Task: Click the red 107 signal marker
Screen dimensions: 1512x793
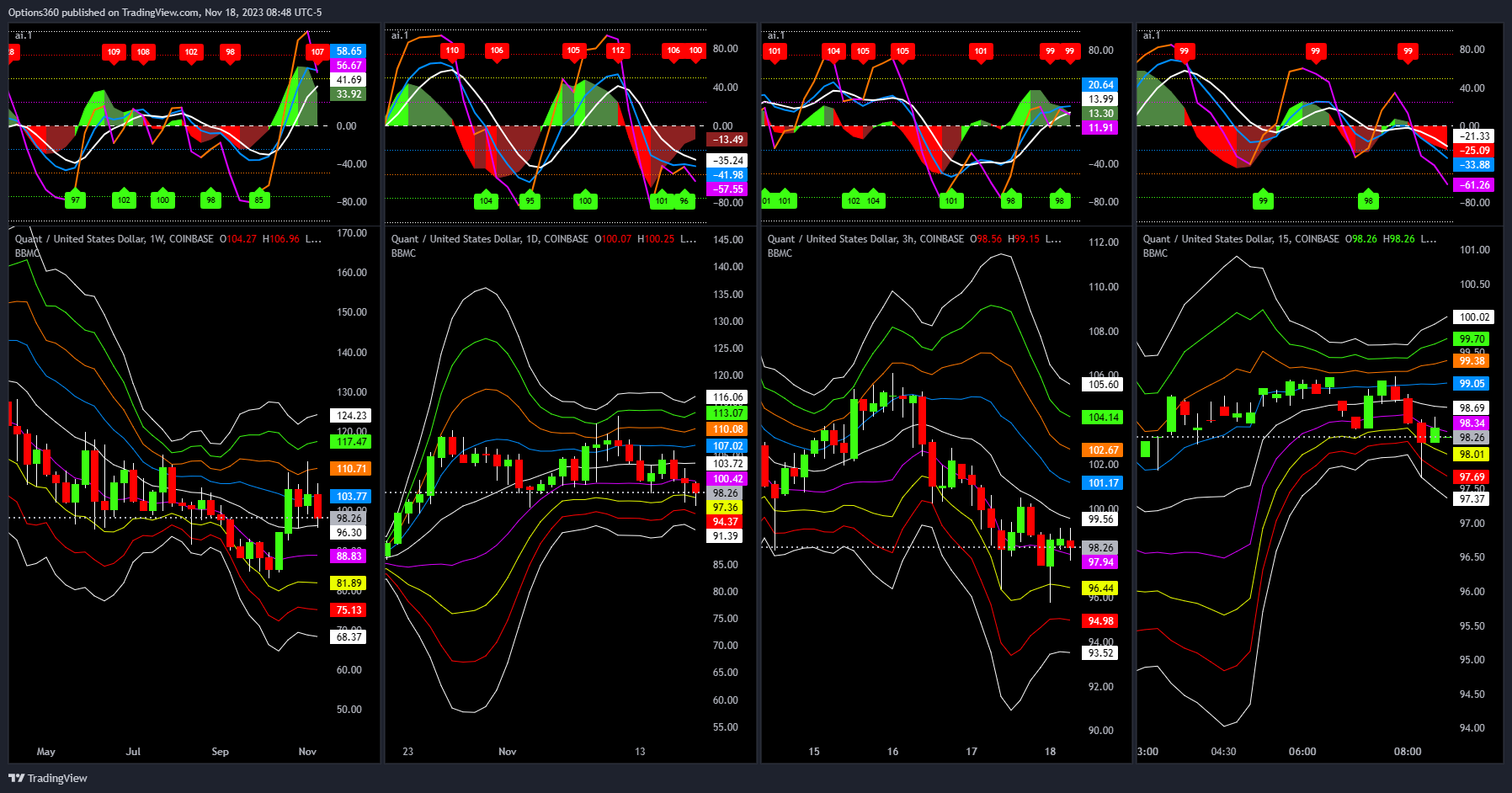Action: (317, 52)
